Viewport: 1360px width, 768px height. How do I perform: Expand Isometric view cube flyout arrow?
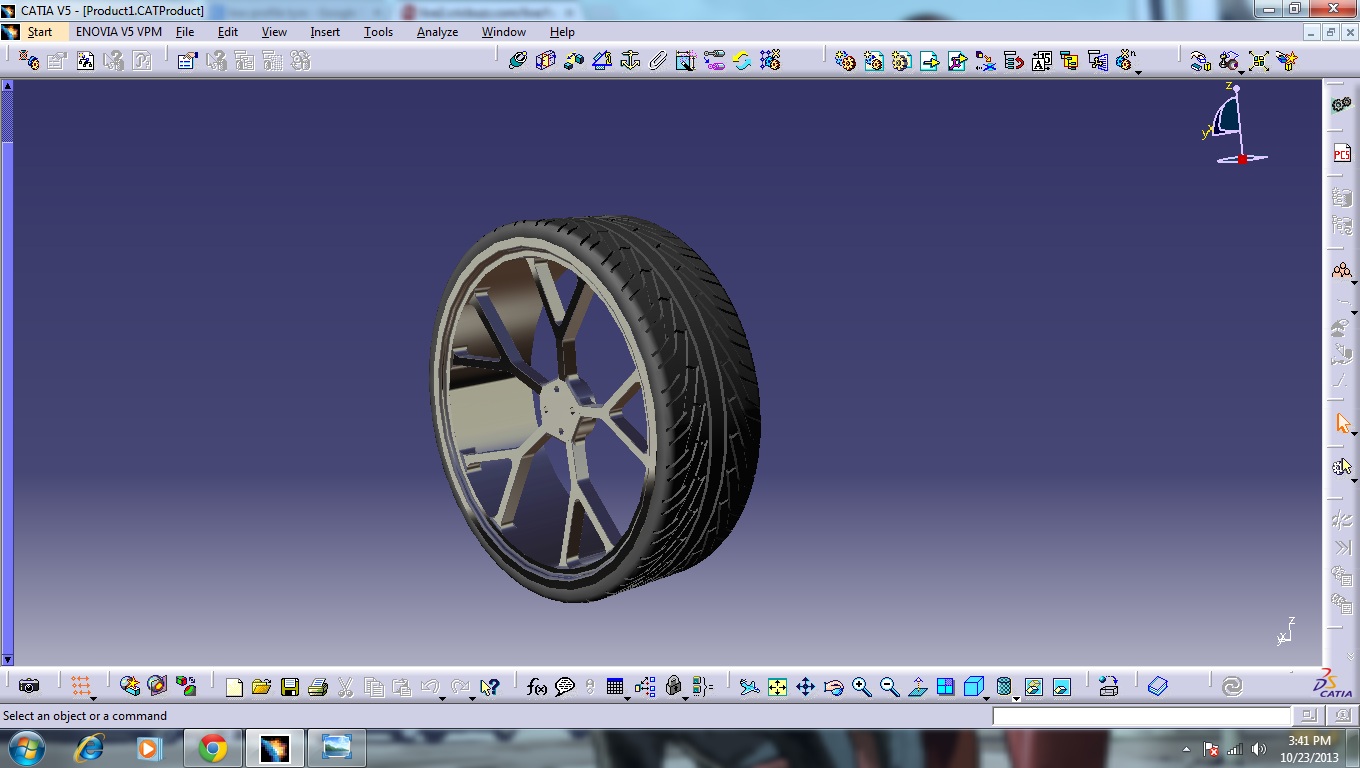pos(985,698)
